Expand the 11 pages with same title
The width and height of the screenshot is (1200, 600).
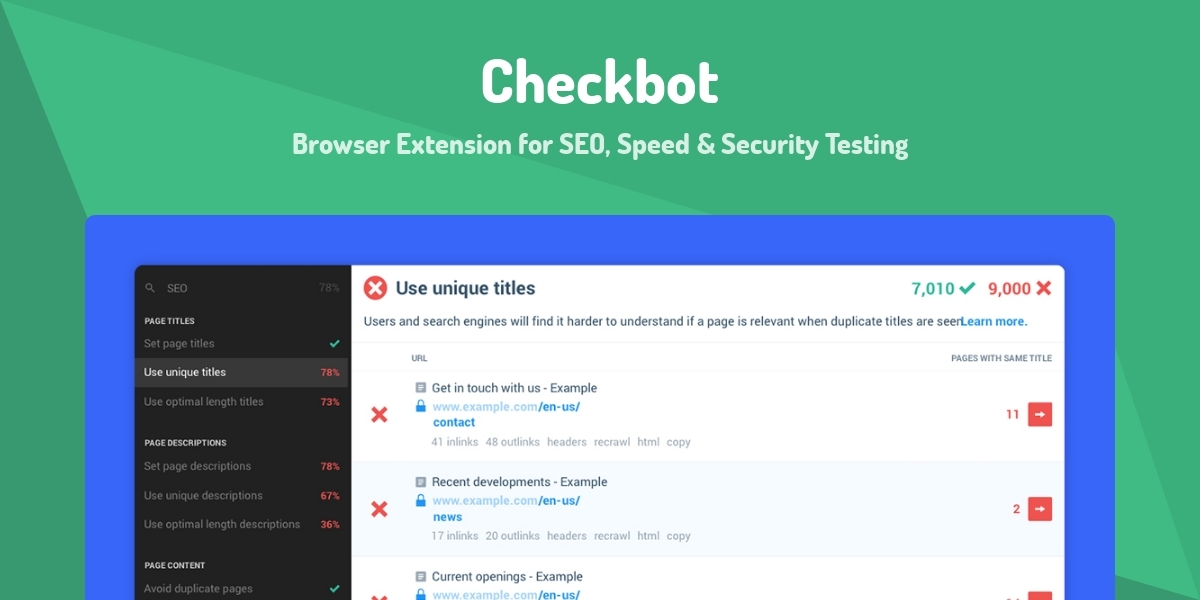click(1039, 414)
